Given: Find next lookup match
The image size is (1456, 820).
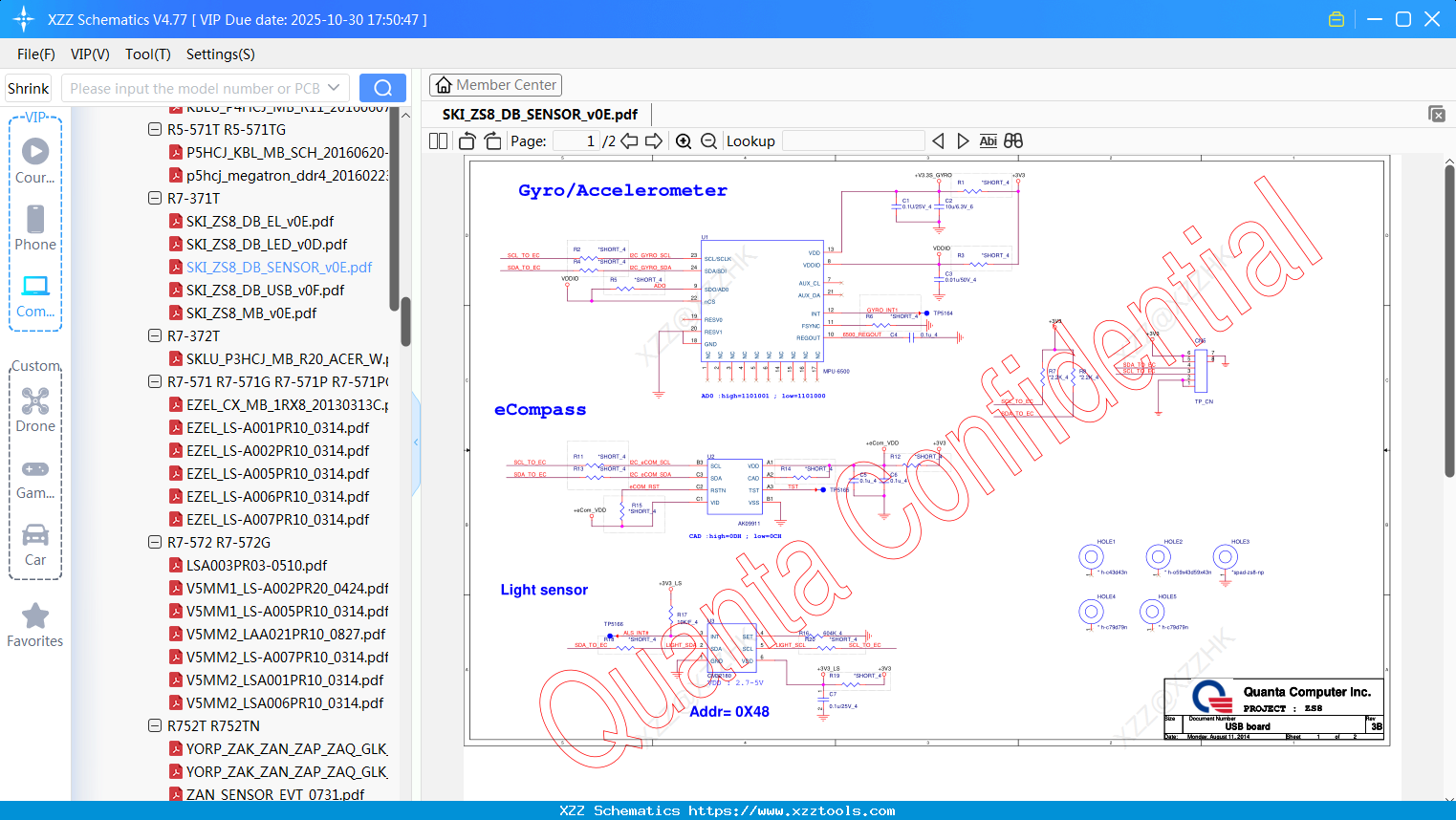Looking at the screenshot, I should pos(963,141).
